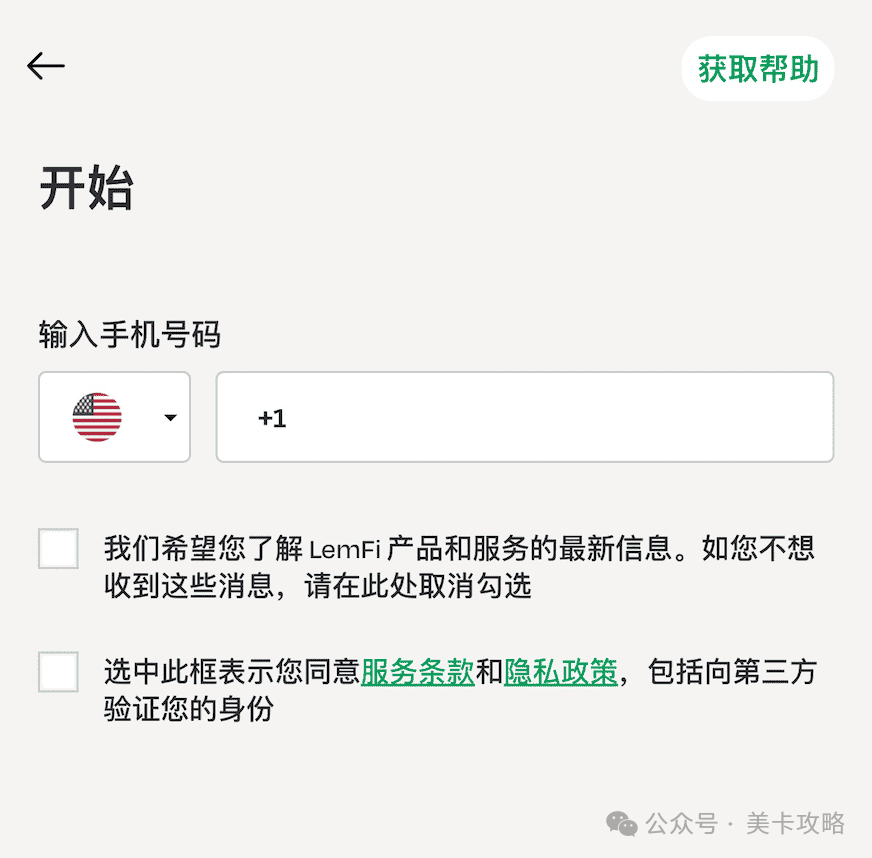Click the WeChat speech-bubble icon near the watermark

click(622, 824)
